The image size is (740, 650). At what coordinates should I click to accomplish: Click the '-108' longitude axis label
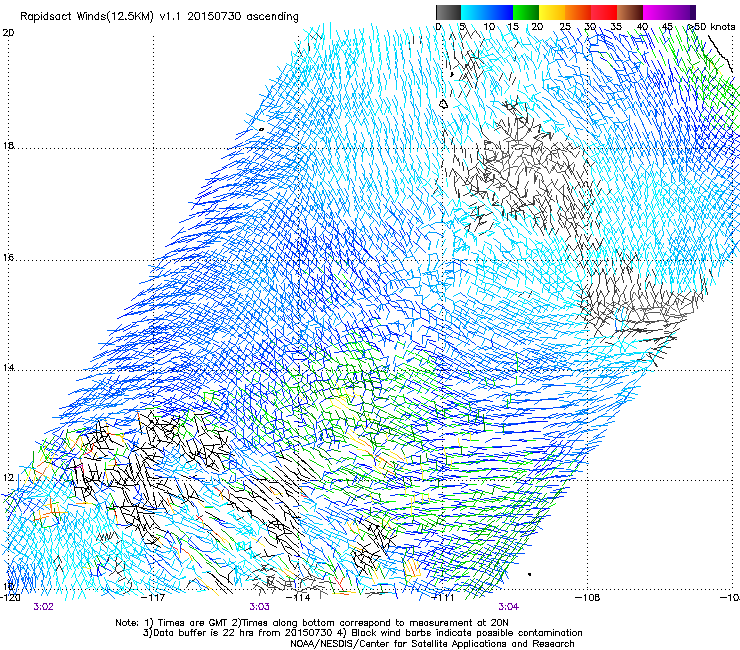click(588, 597)
